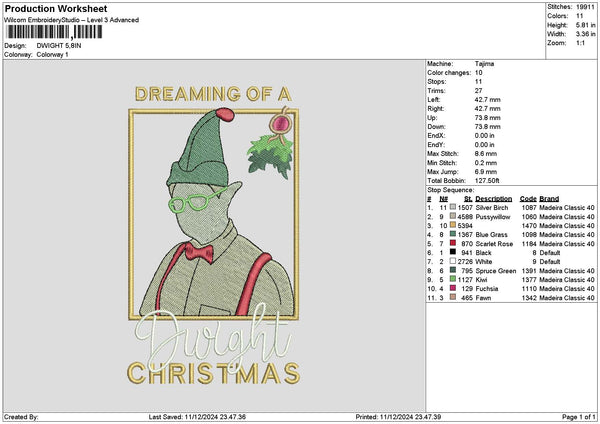Click the 'Description' column header
This screenshot has height=424, width=600.
[494, 199]
